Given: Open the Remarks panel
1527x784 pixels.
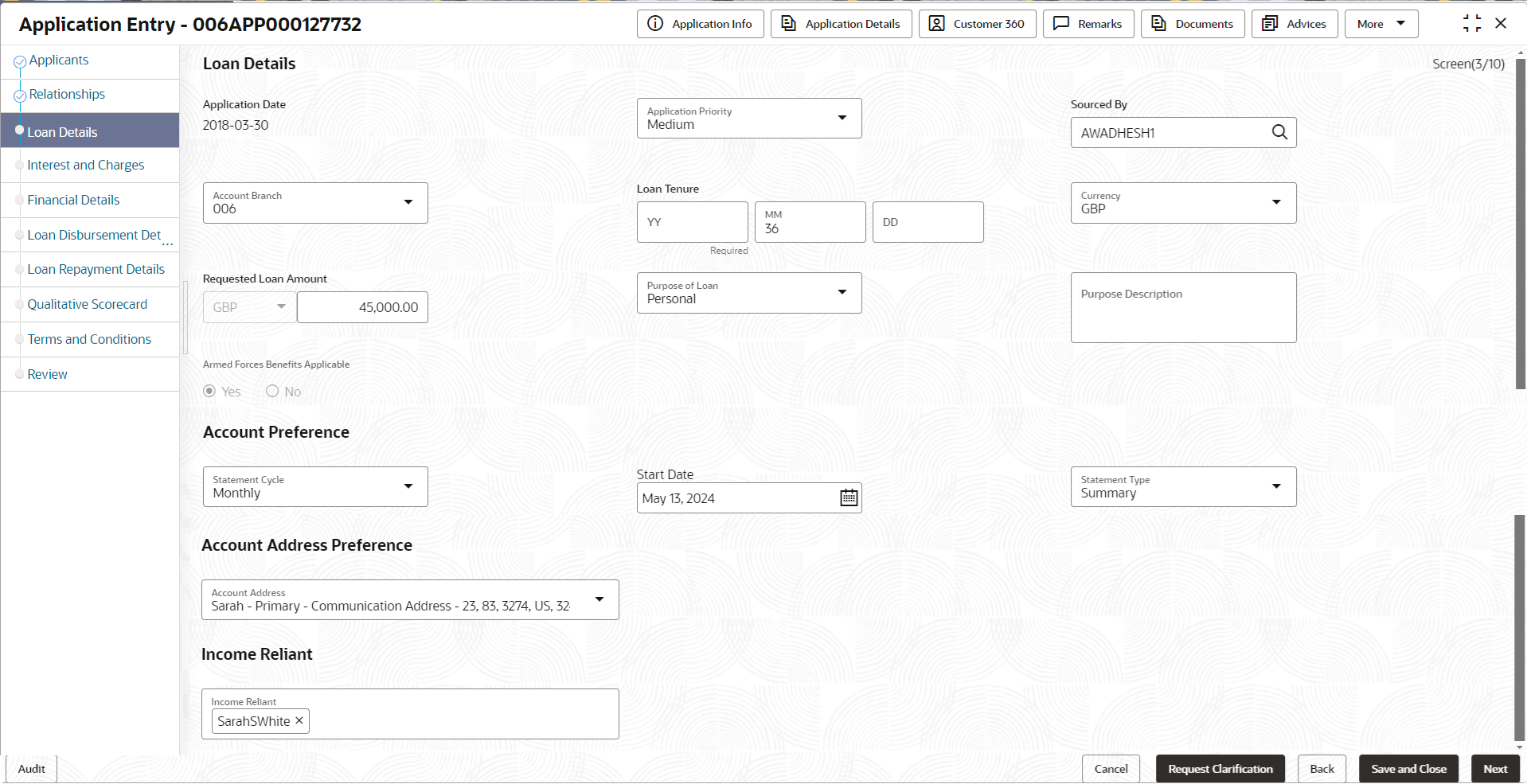Looking at the screenshot, I should pos(1088,24).
